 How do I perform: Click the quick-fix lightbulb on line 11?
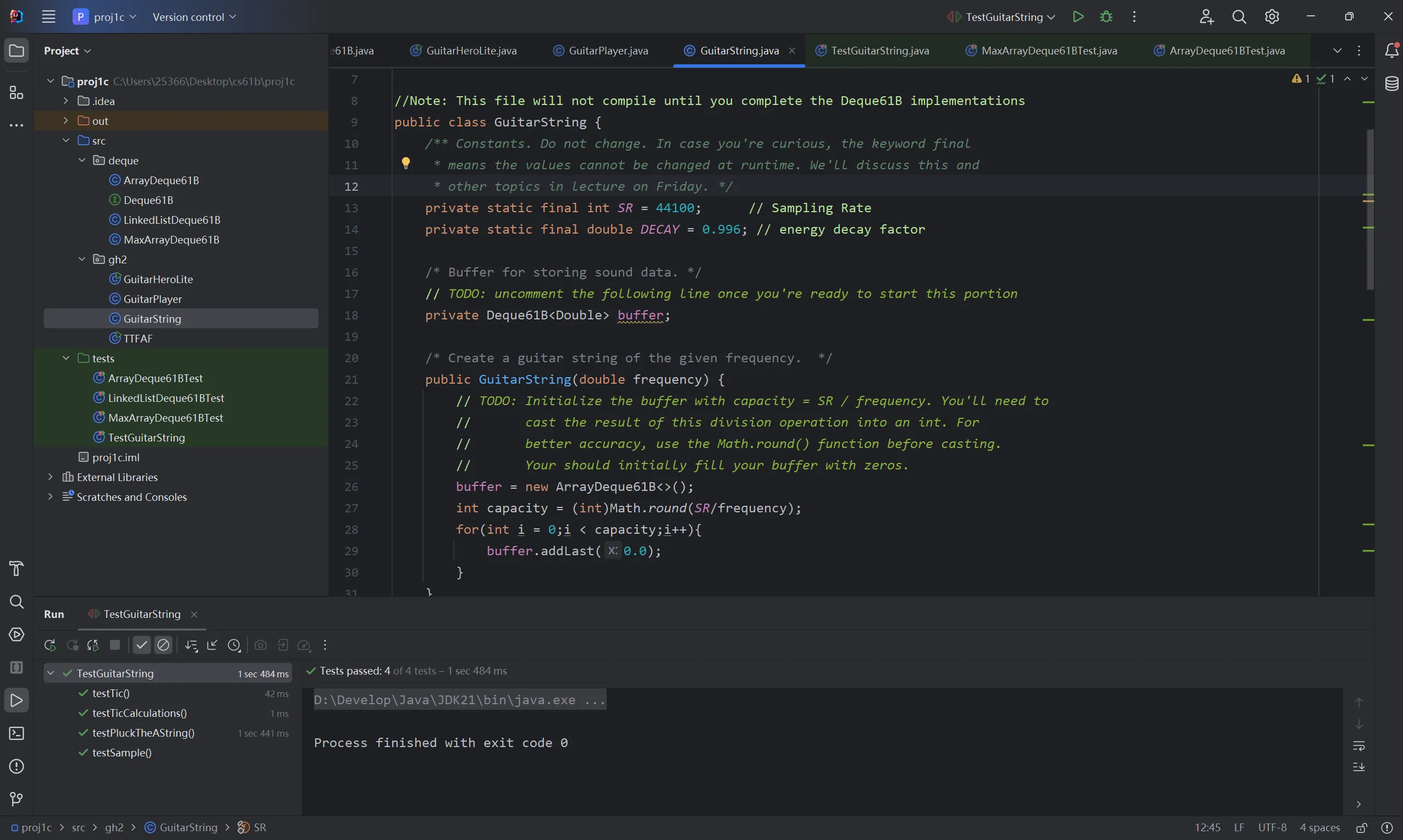tap(405, 164)
